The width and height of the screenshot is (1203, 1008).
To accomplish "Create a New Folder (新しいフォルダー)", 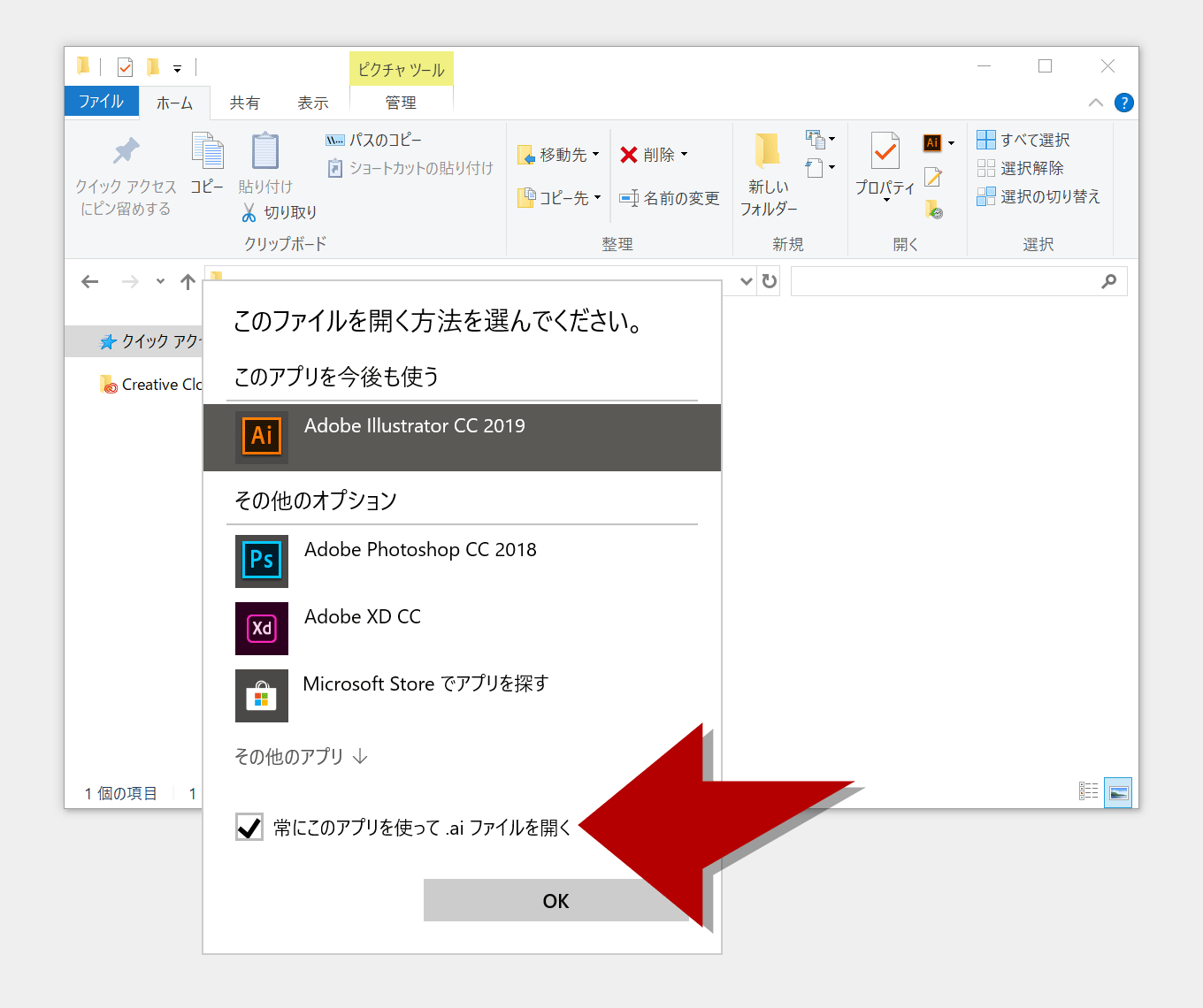I will (x=768, y=174).
